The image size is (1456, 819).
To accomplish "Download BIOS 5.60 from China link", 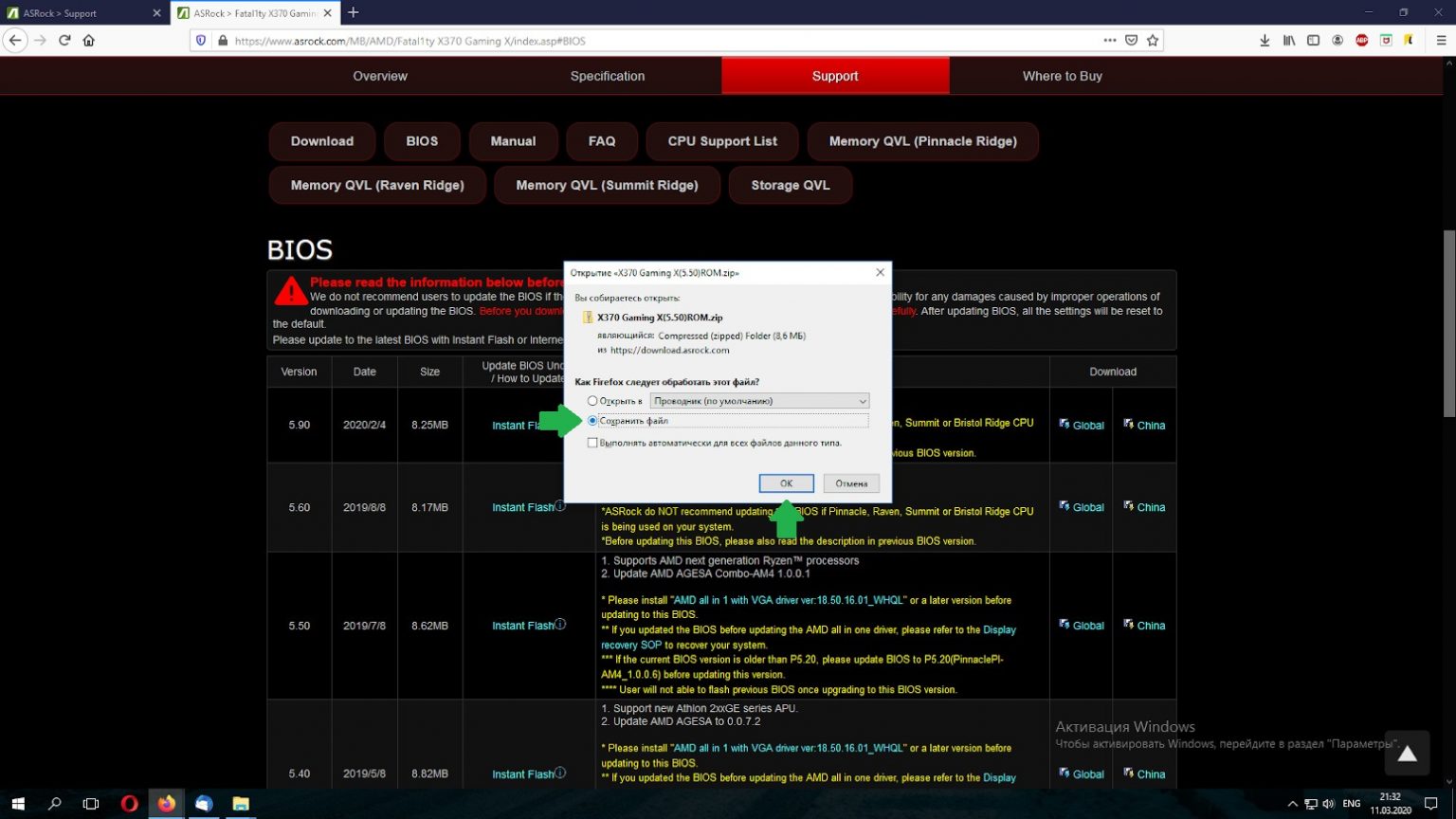I will [x=1144, y=507].
